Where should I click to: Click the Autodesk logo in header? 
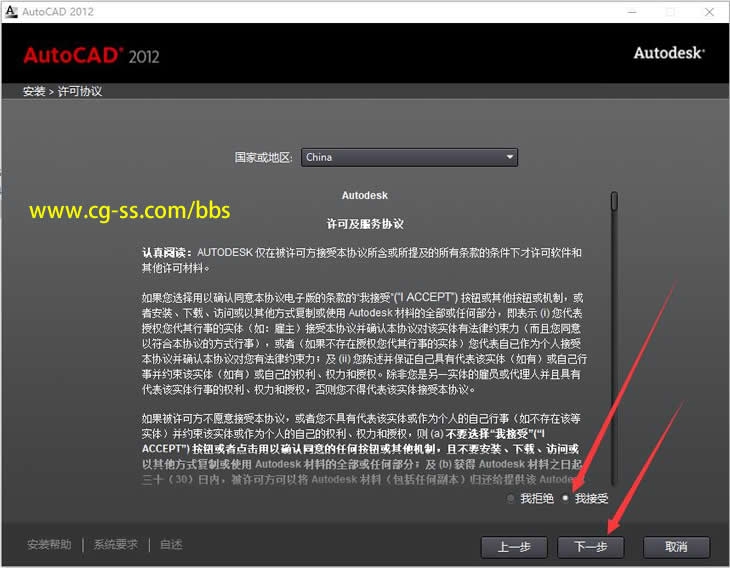click(x=669, y=53)
